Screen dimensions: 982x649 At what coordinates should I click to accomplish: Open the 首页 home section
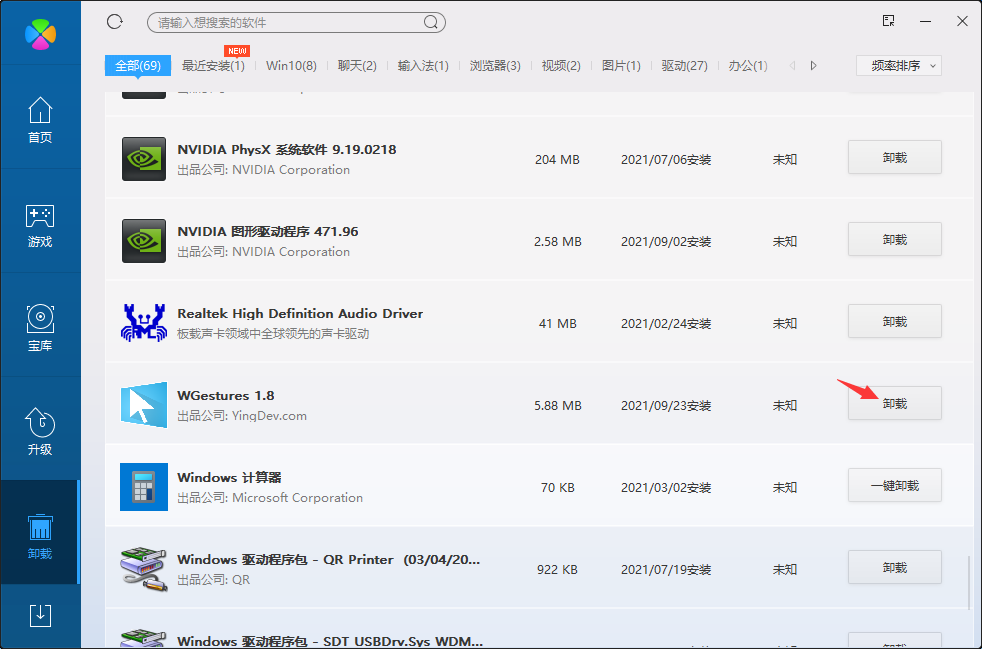click(40, 120)
